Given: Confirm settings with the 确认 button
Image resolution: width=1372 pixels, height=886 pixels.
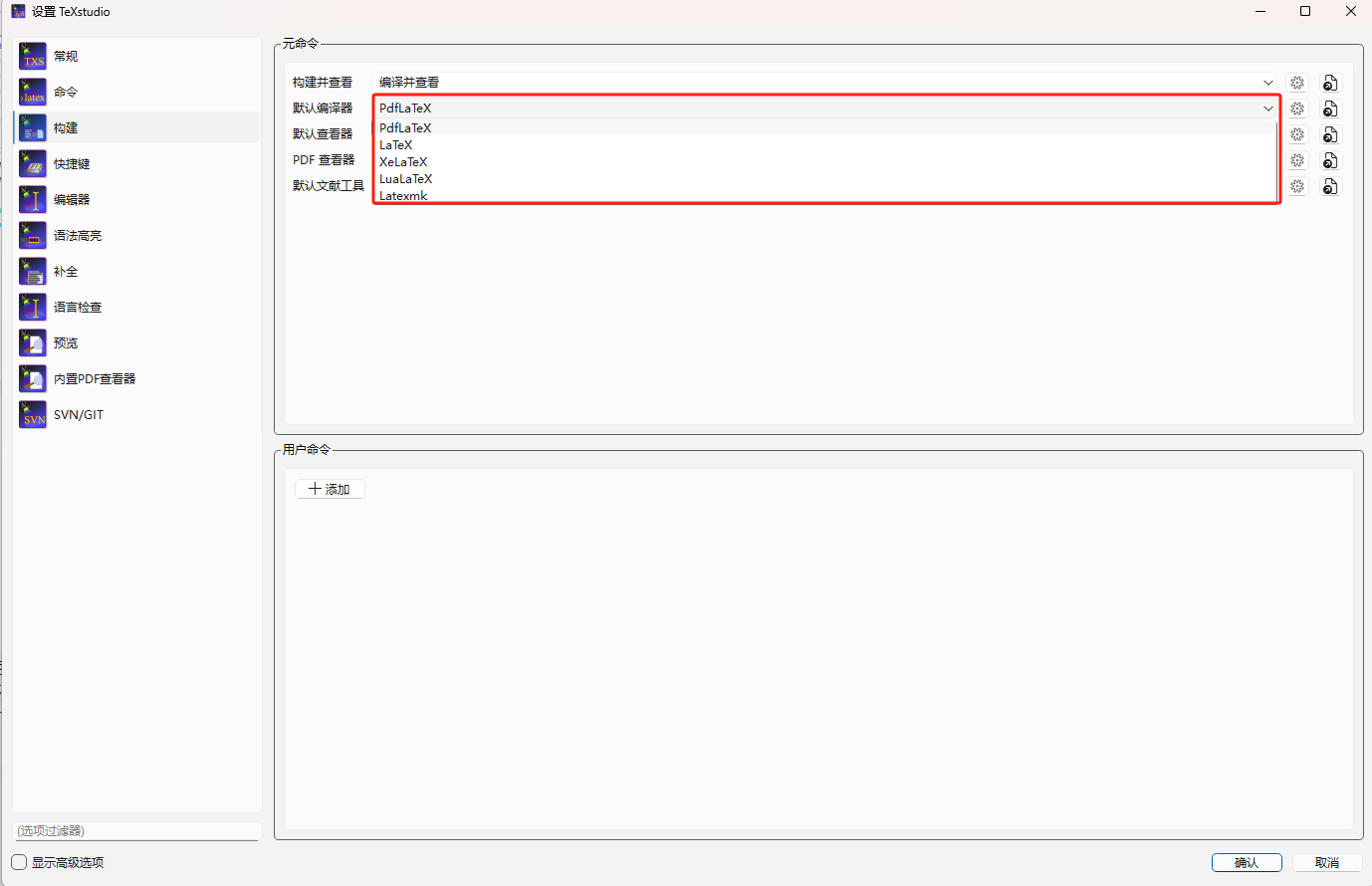Looking at the screenshot, I should [x=1247, y=862].
